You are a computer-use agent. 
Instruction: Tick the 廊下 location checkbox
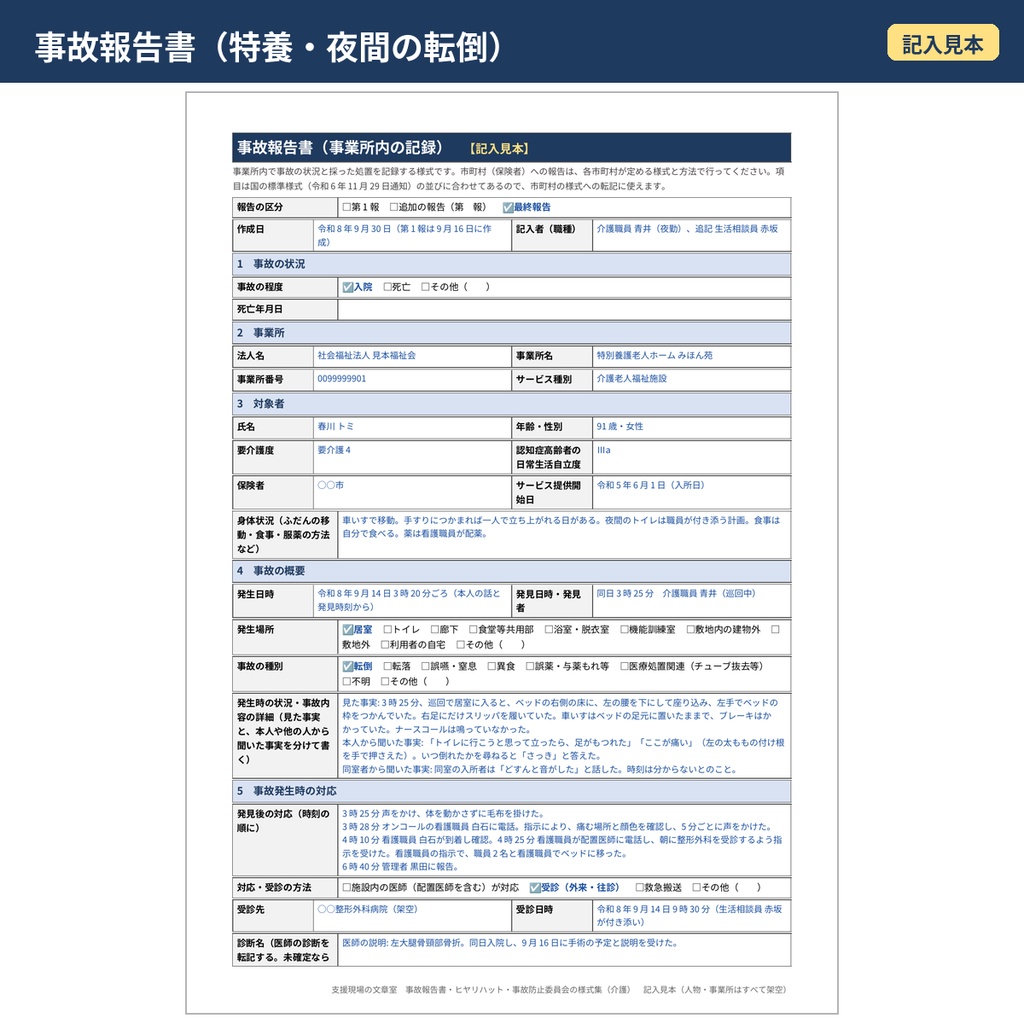click(435, 630)
